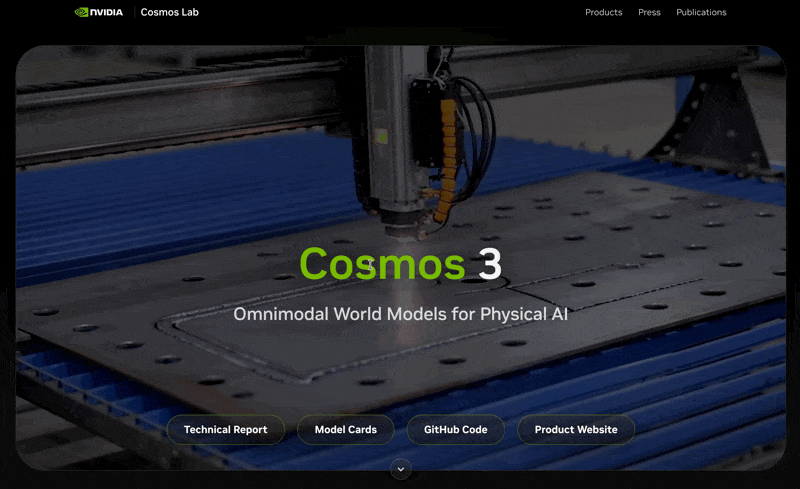
Task: Go to the Press page
Action: coord(649,12)
